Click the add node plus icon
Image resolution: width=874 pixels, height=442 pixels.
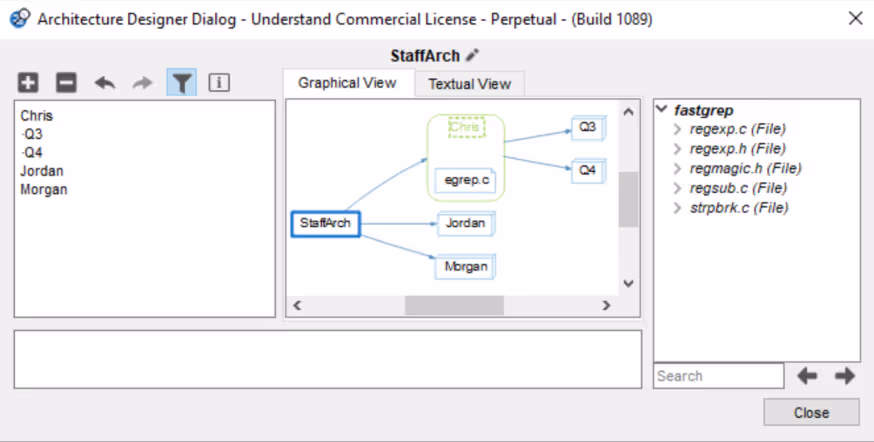pyautogui.click(x=28, y=82)
